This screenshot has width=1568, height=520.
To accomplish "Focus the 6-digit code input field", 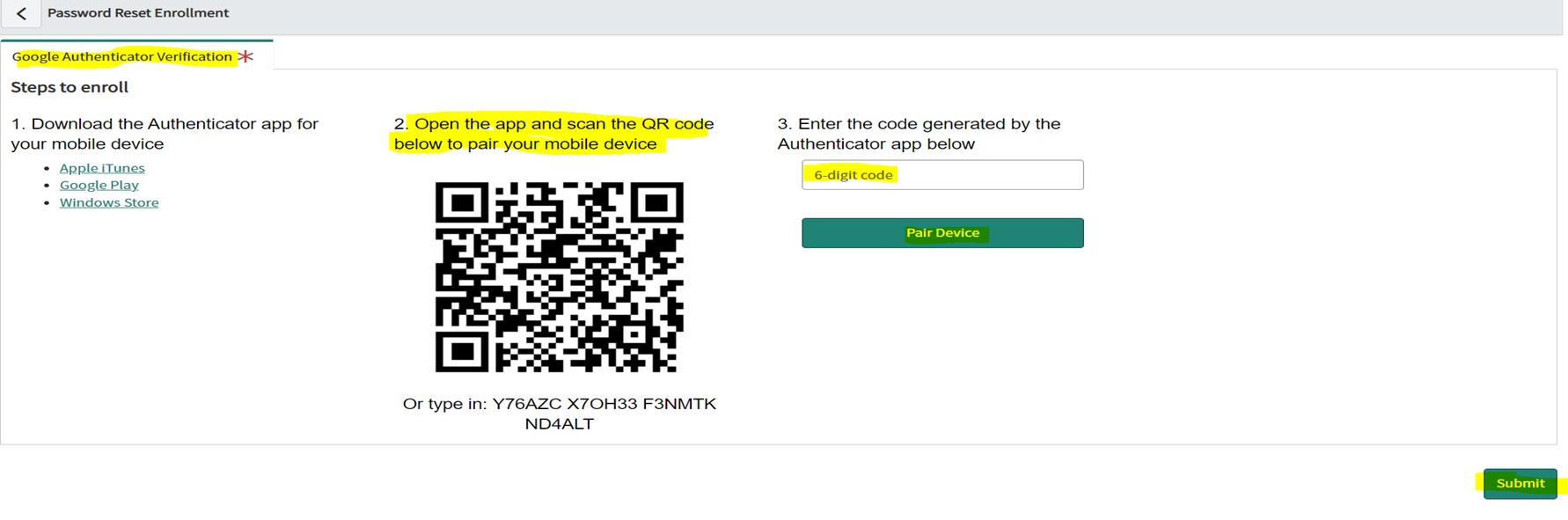I will pos(942,175).
